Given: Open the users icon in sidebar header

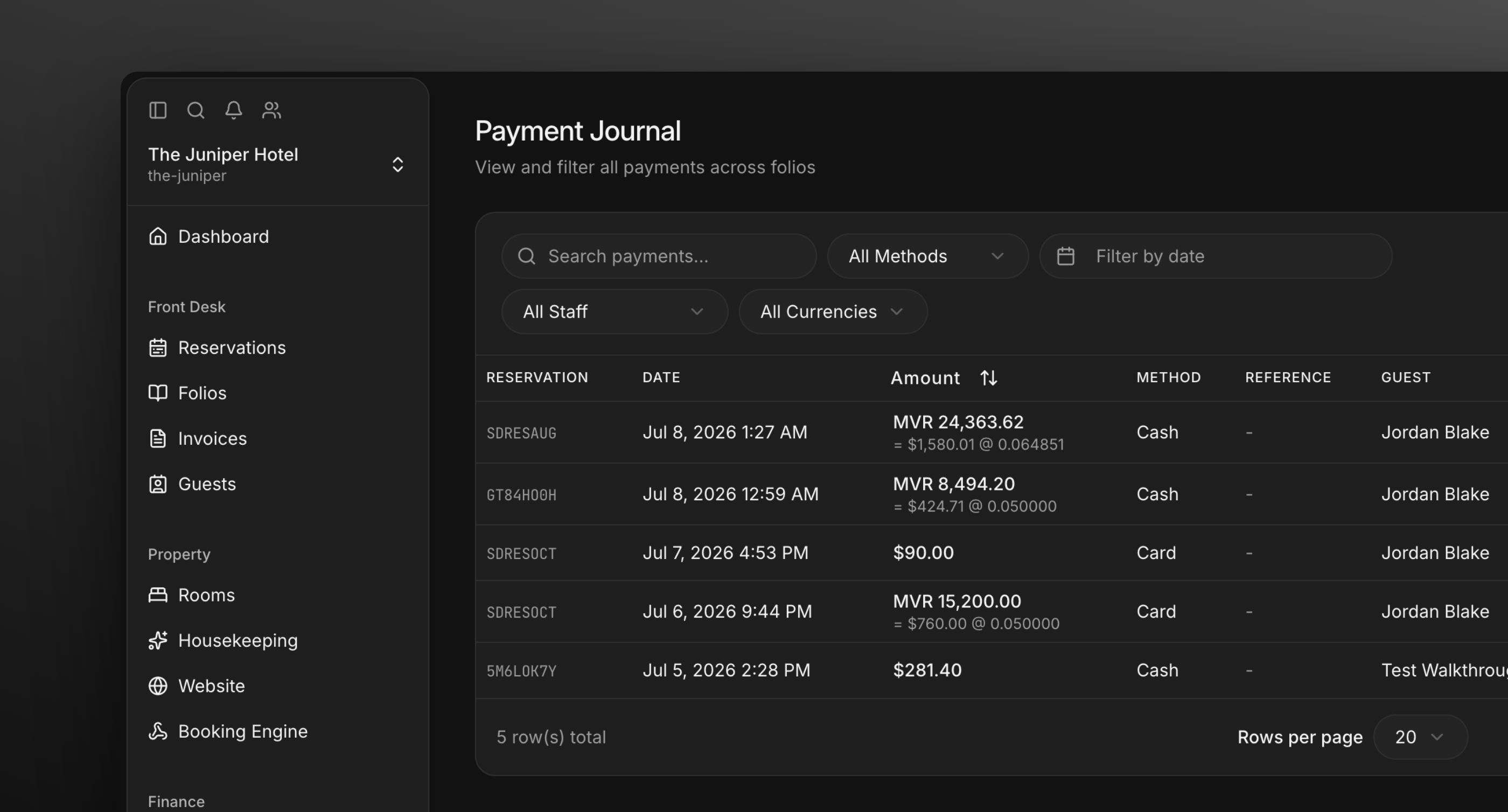Looking at the screenshot, I should [x=271, y=110].
